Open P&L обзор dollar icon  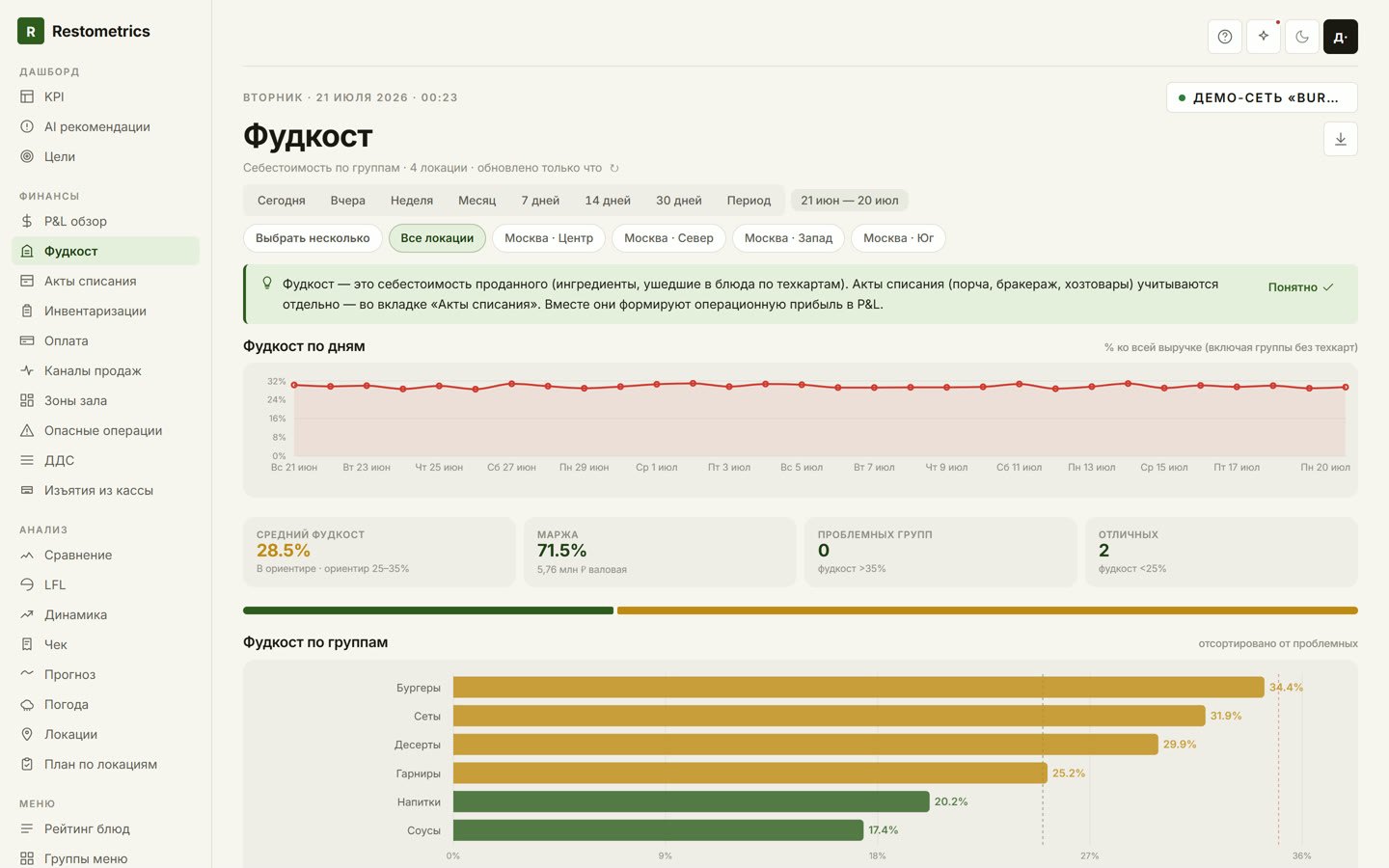coord(27,221)
